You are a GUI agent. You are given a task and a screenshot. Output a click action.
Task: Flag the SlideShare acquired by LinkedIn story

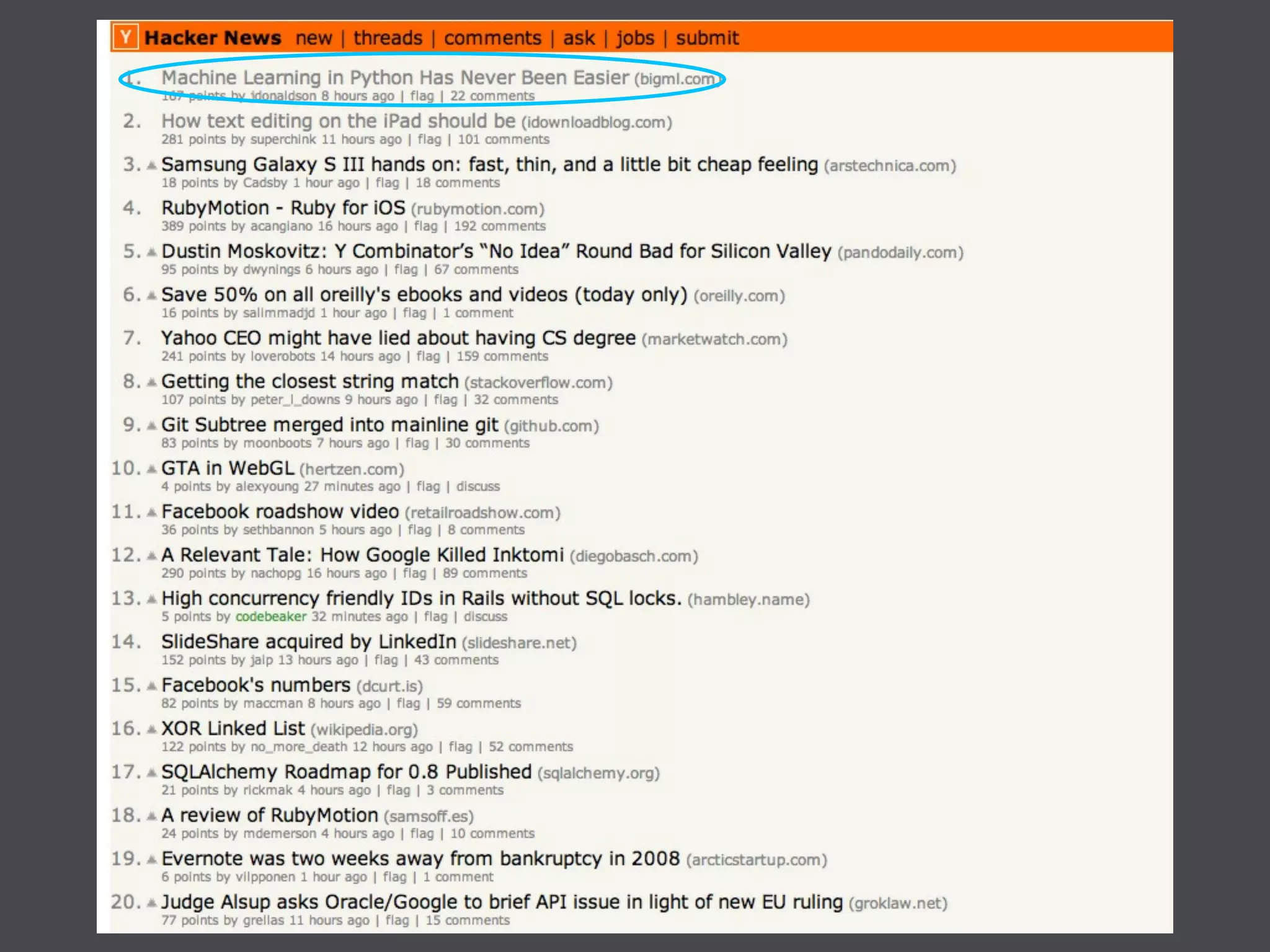pyautogui.click(x=386, y=660)
